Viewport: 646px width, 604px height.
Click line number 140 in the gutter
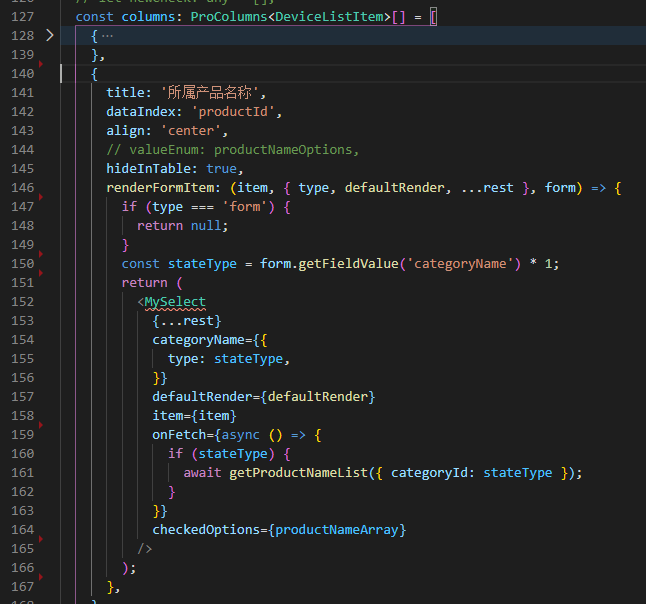[x=23, y=74]
